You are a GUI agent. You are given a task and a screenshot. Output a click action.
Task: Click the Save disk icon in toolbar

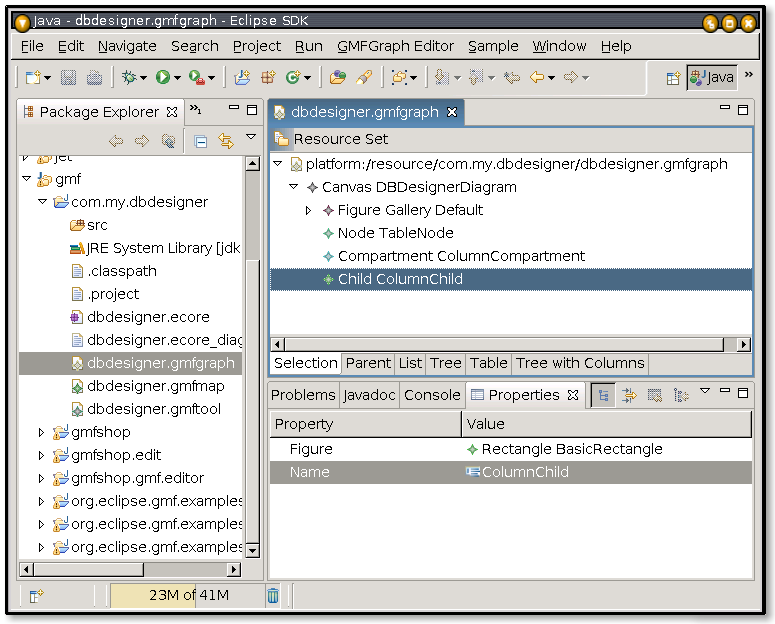69,77
